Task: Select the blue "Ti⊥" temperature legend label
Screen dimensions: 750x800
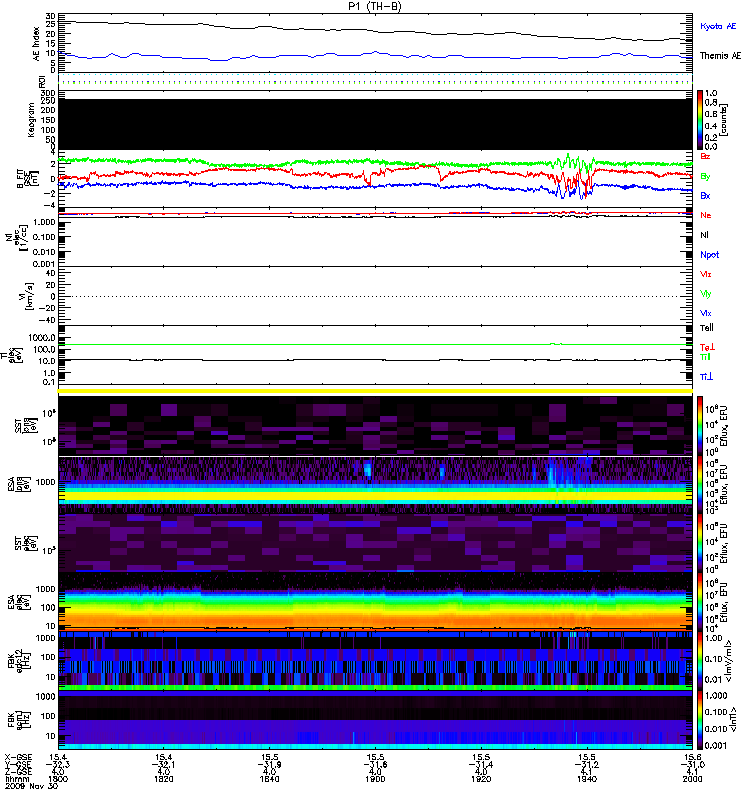Action: [706, 377]
